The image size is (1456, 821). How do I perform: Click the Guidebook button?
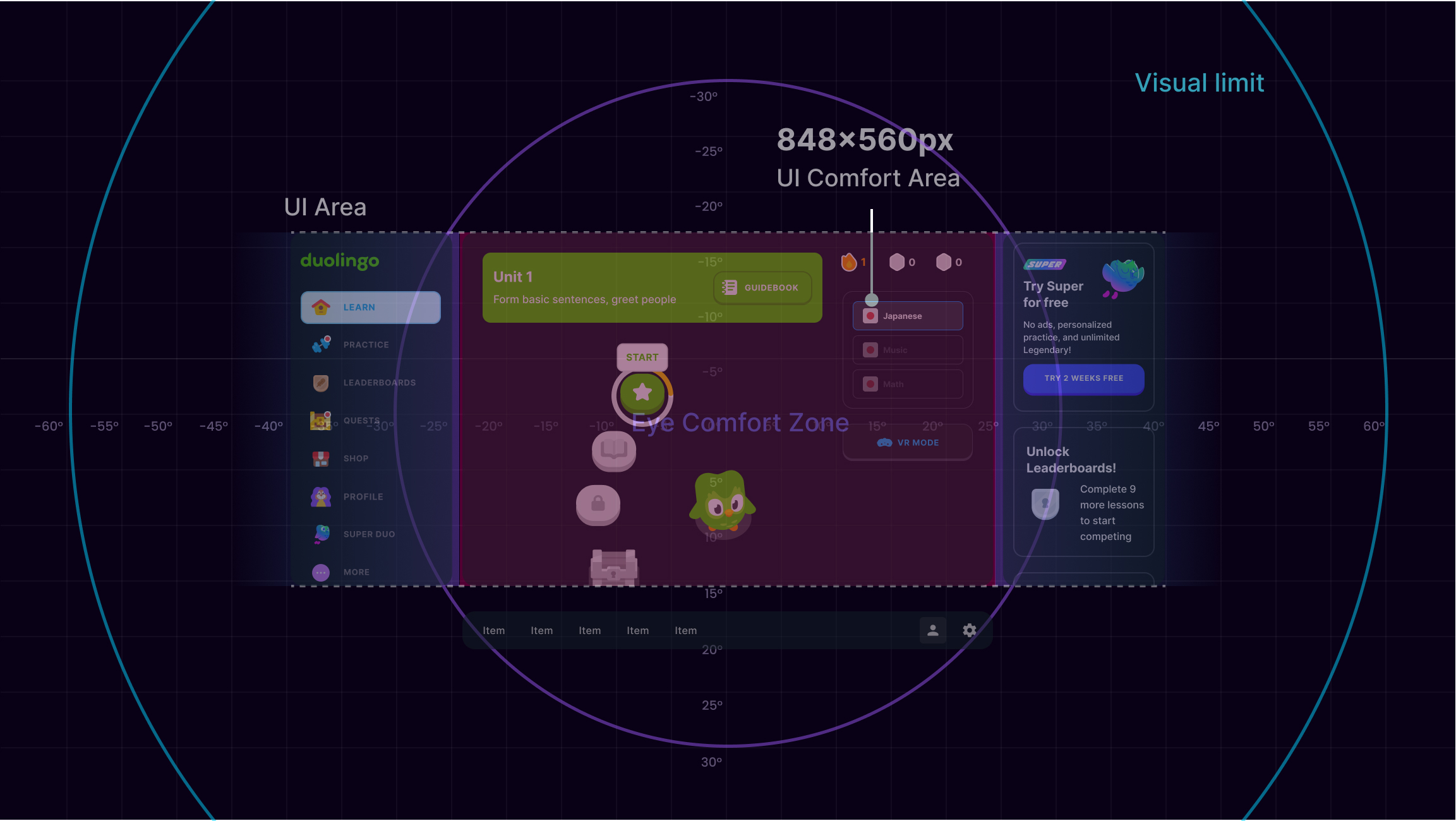(x=762, y=288)
